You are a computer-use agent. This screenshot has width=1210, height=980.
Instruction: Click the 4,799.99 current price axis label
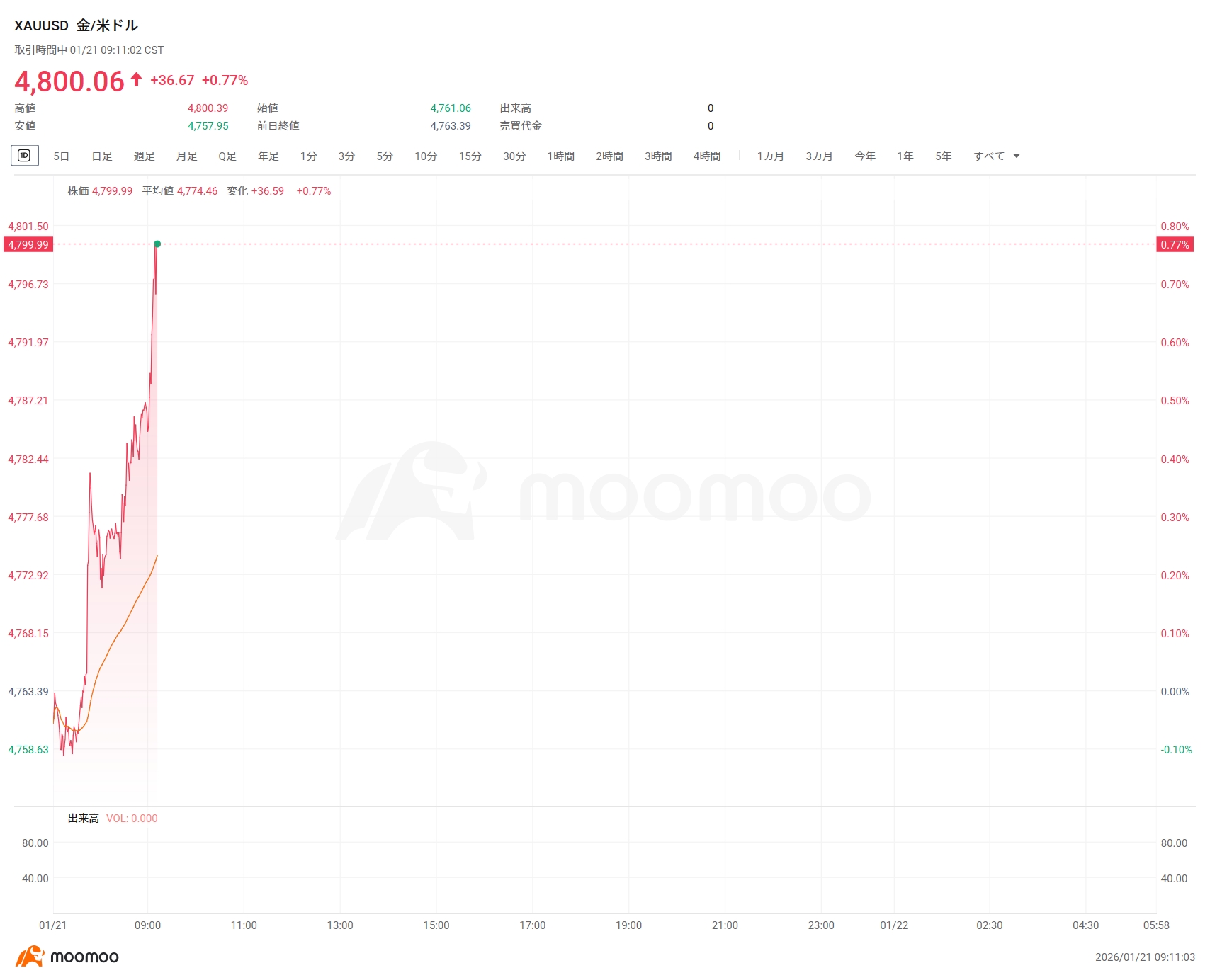pyautogui.click(x=28, y=245)
